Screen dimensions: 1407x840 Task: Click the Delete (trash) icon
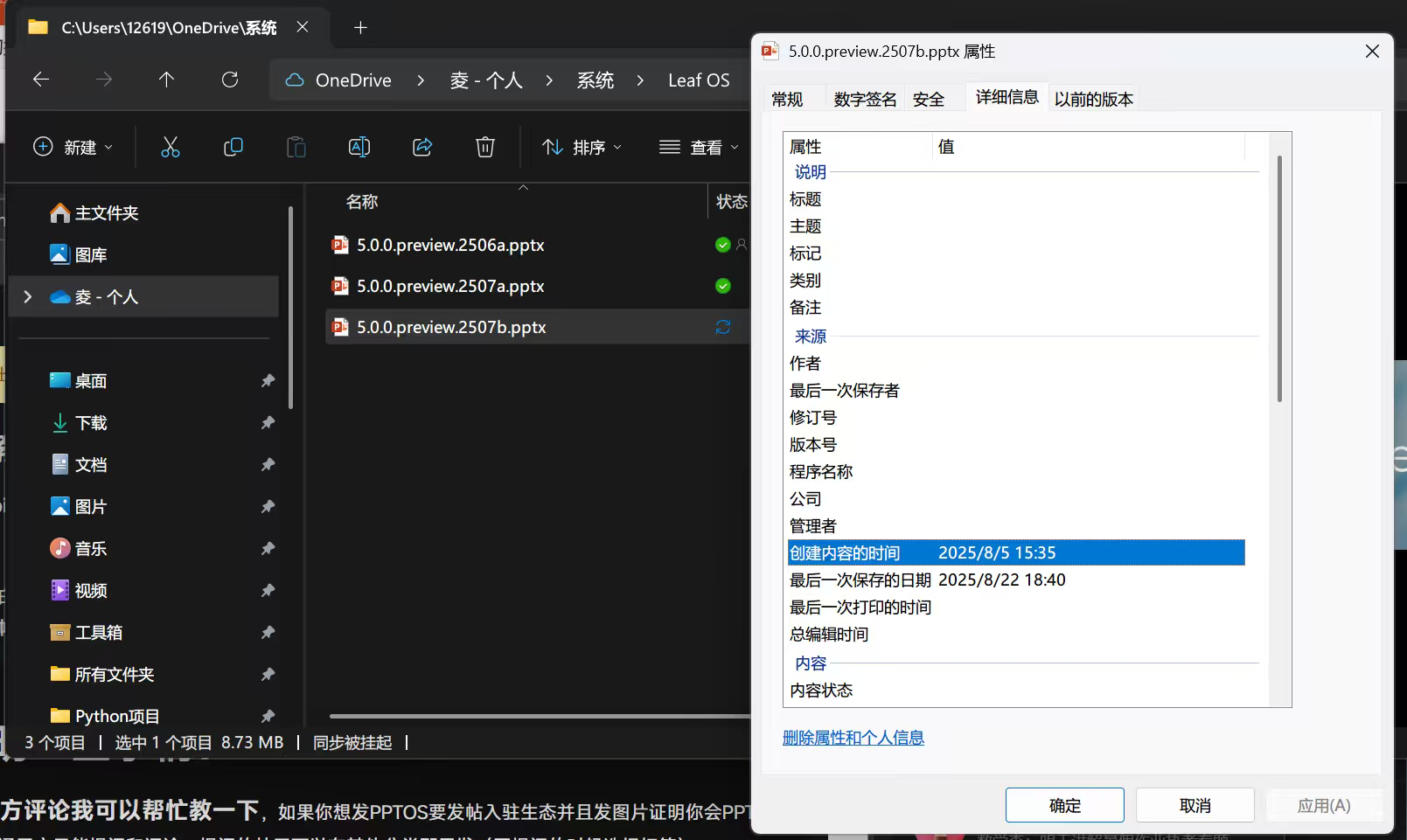tap(485, 147)
